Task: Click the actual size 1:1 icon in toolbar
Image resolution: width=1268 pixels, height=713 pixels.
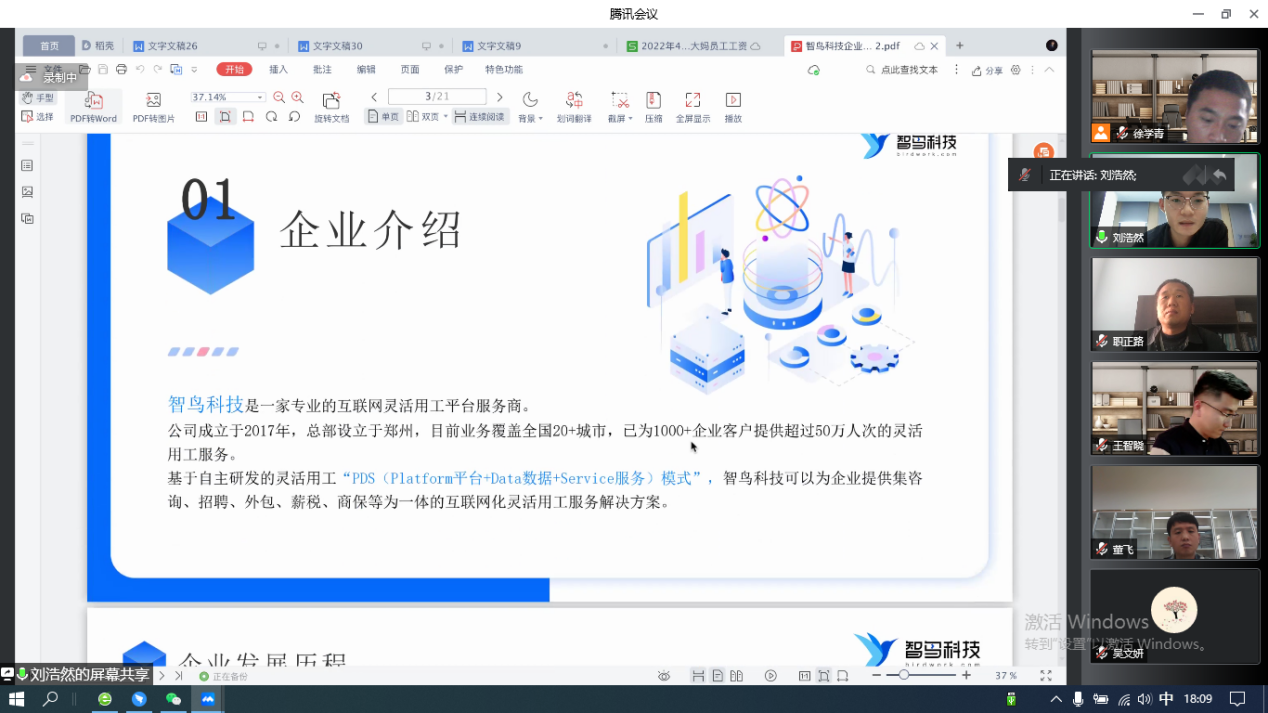Action: 201,117
